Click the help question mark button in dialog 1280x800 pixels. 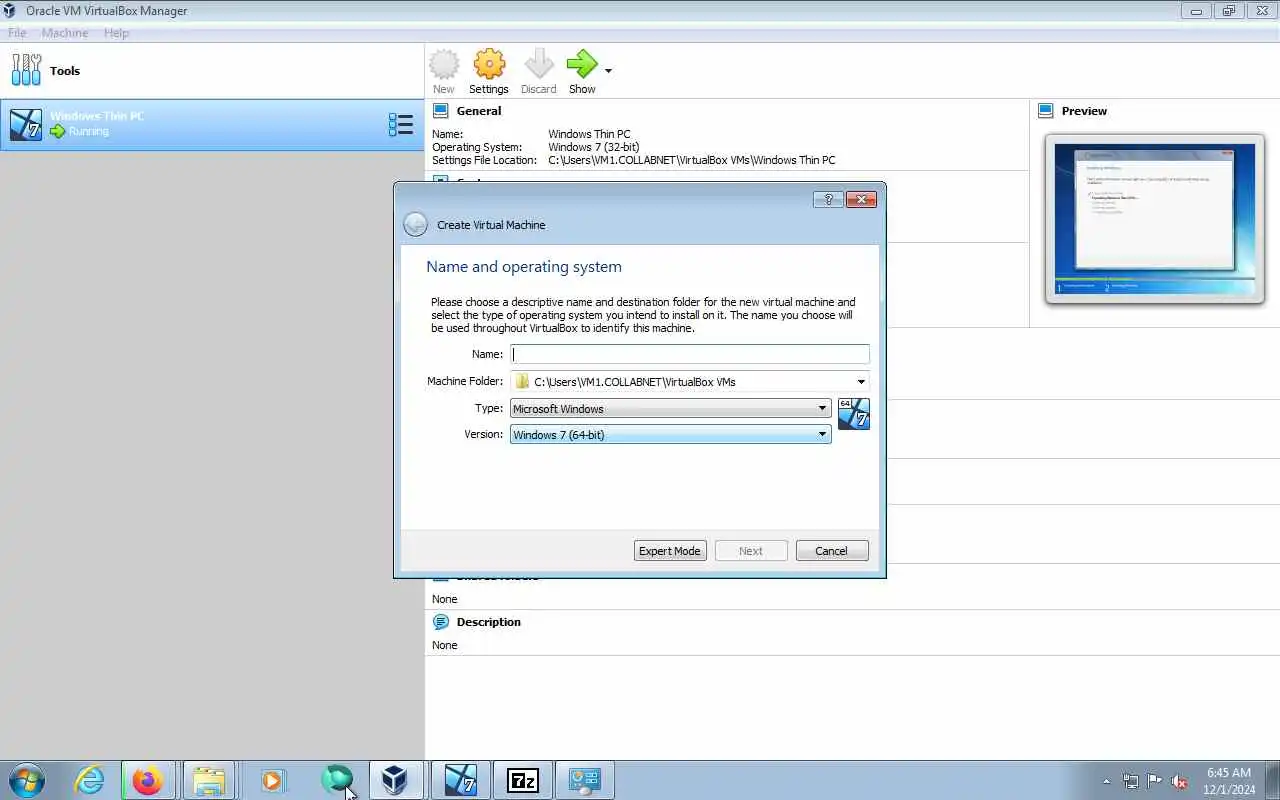[x=828, y=199]
